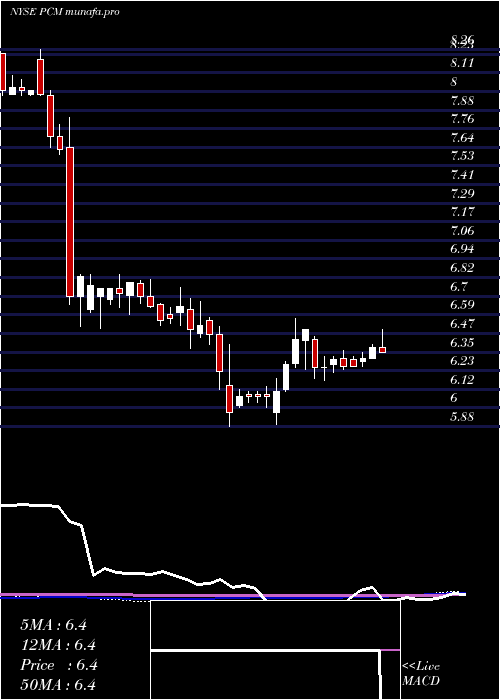Click the NYSE PCM chart title text
The width and height of the screenshot is (500, 700).
(x=64, y=12)
